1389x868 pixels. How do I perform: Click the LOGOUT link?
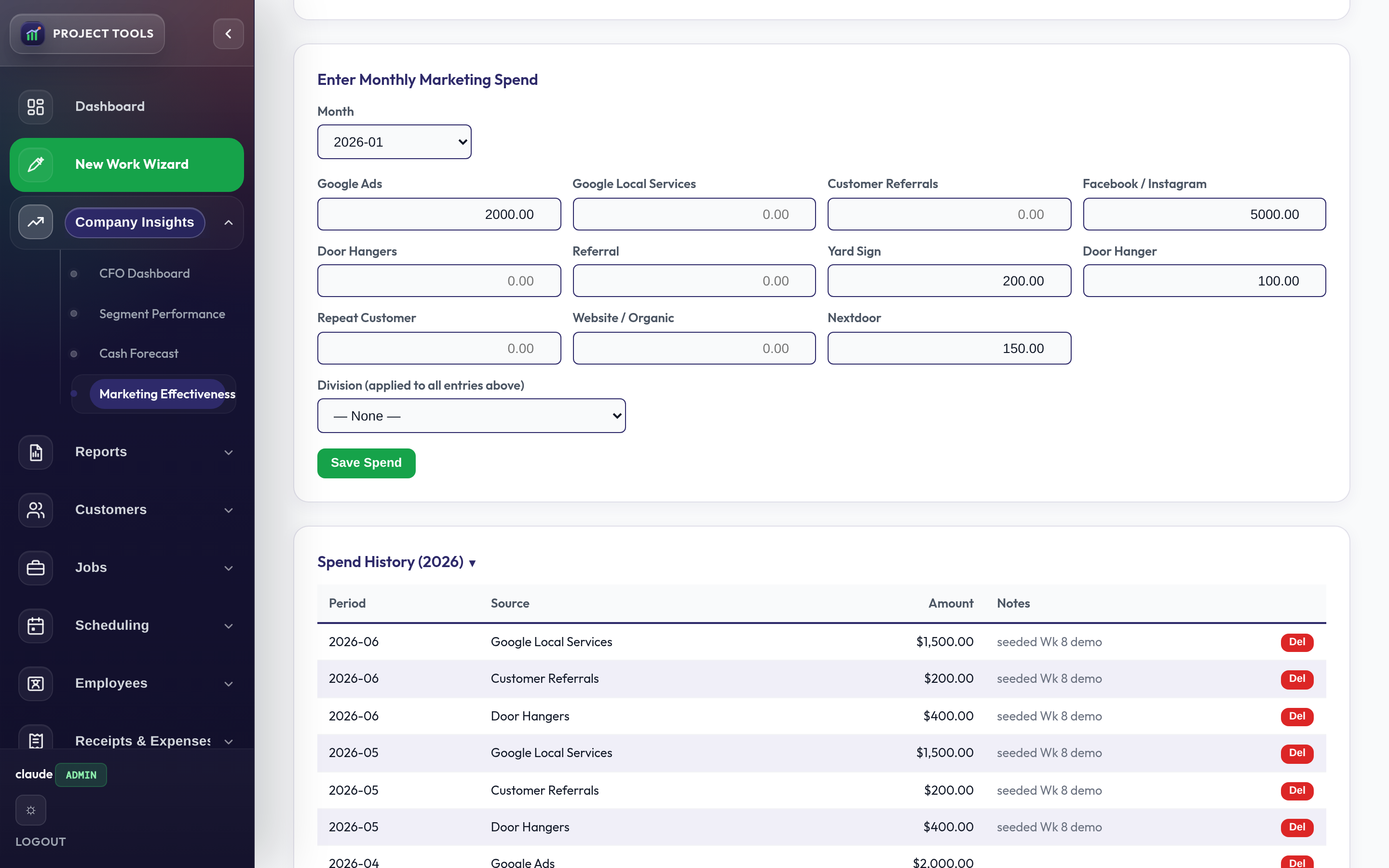tap(41, 841)
